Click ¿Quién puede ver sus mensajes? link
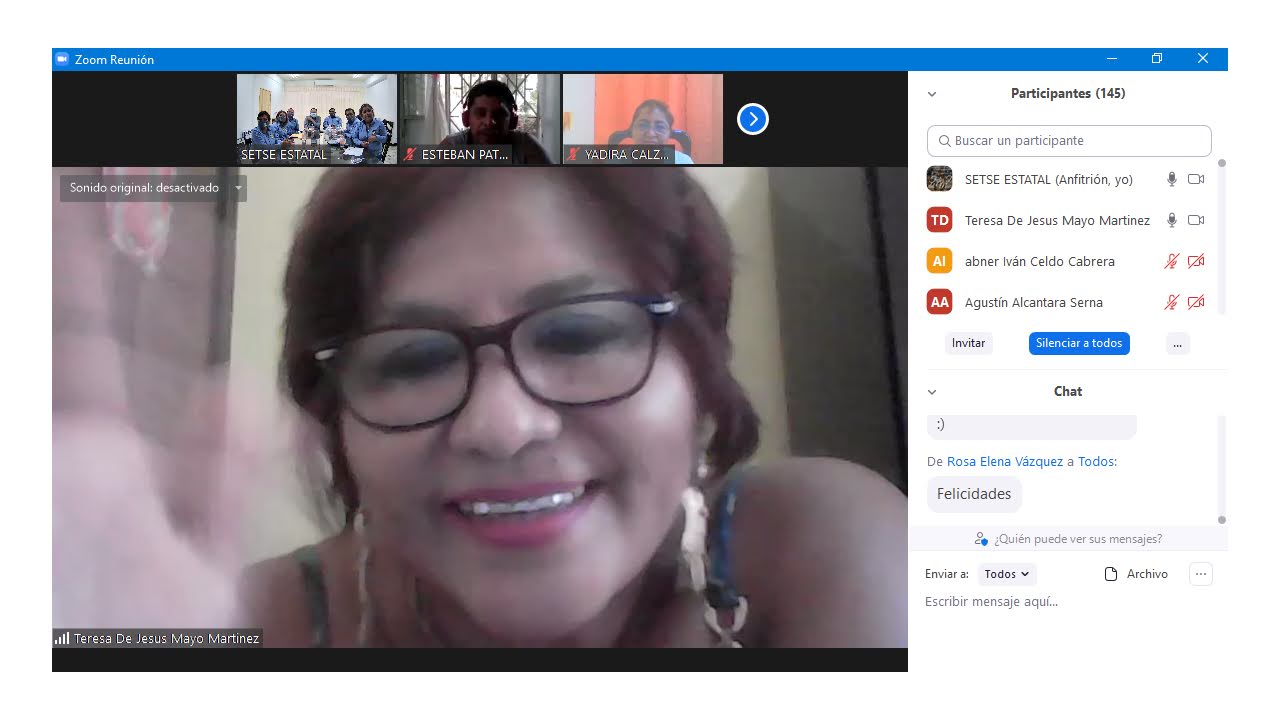This screenshot has width=1280, height=720. (1078, 539)
